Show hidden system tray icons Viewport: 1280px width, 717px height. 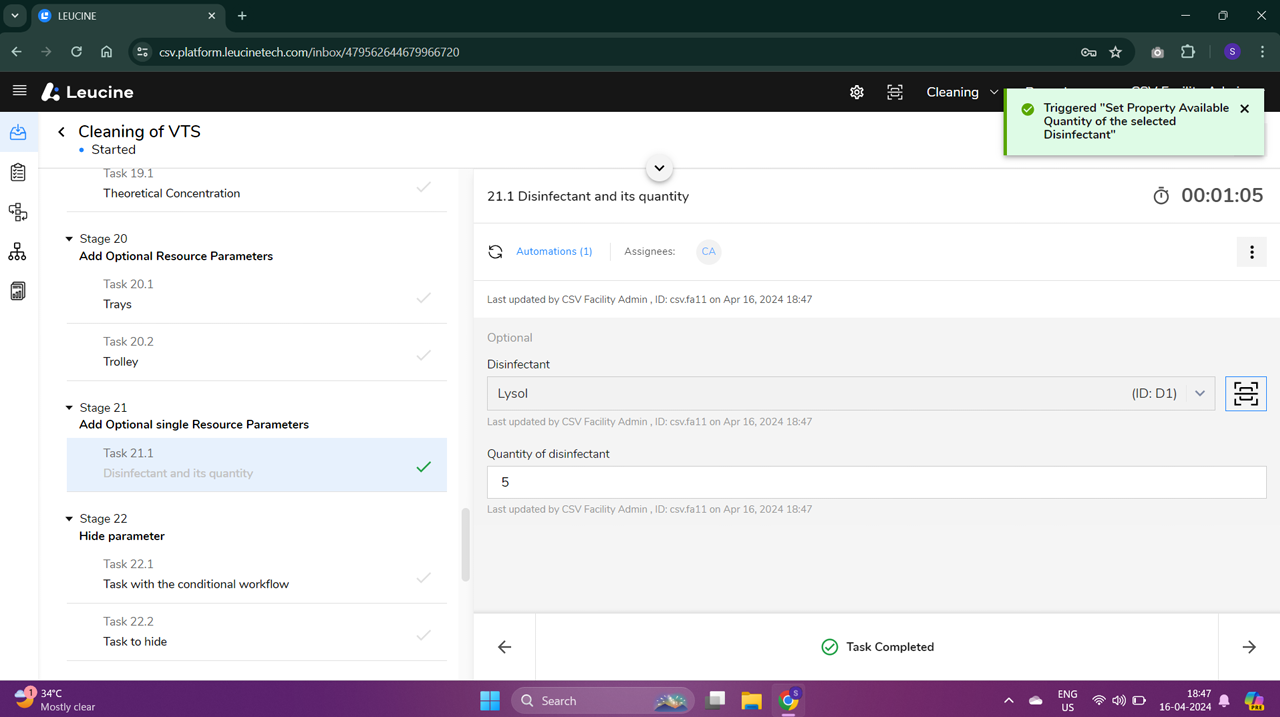point(1008,701)
